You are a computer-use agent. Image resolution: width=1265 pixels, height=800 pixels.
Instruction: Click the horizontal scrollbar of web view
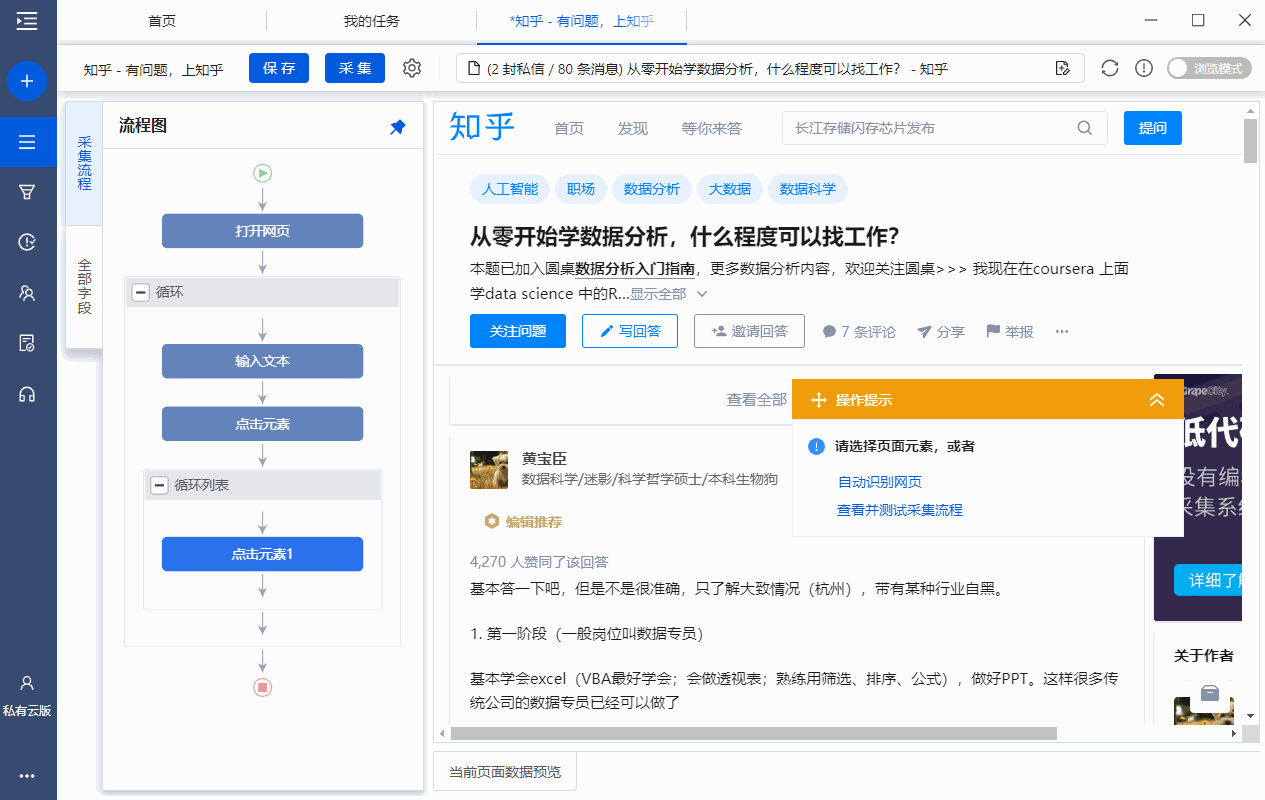pos(753,733)
